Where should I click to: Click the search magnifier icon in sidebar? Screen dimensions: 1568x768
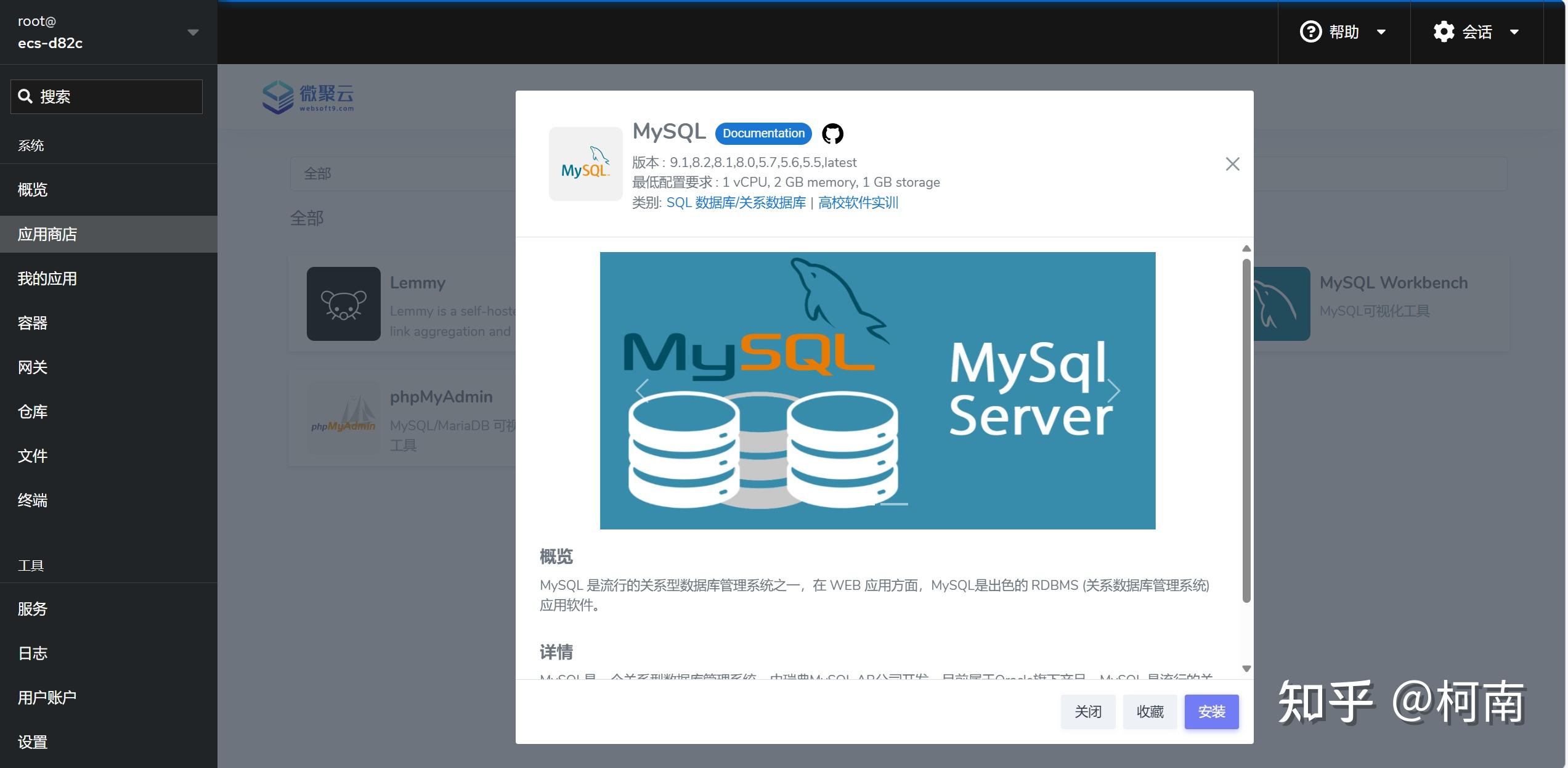click(25, 96)
